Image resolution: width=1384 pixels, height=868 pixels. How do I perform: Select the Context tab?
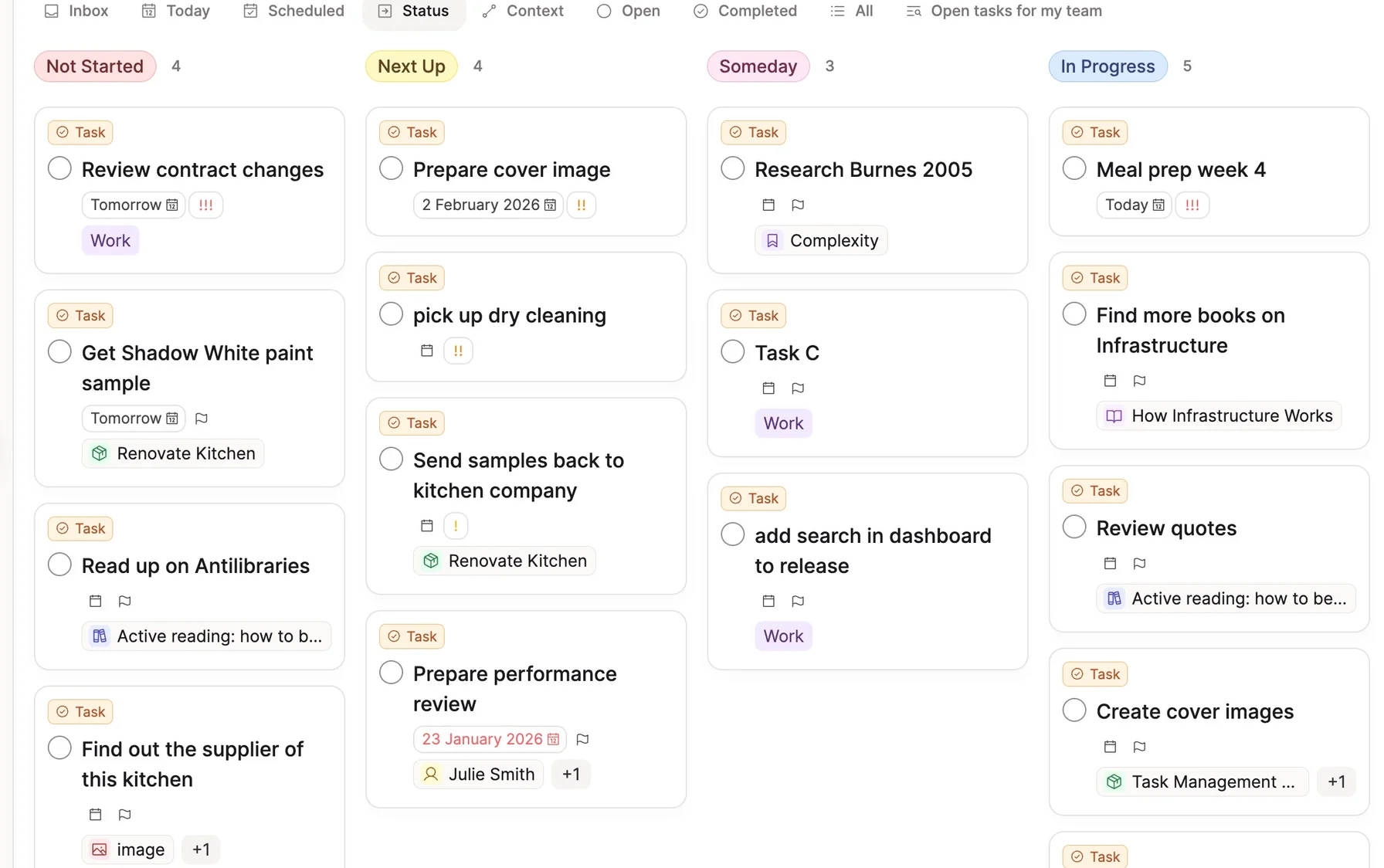click(523, 11)
